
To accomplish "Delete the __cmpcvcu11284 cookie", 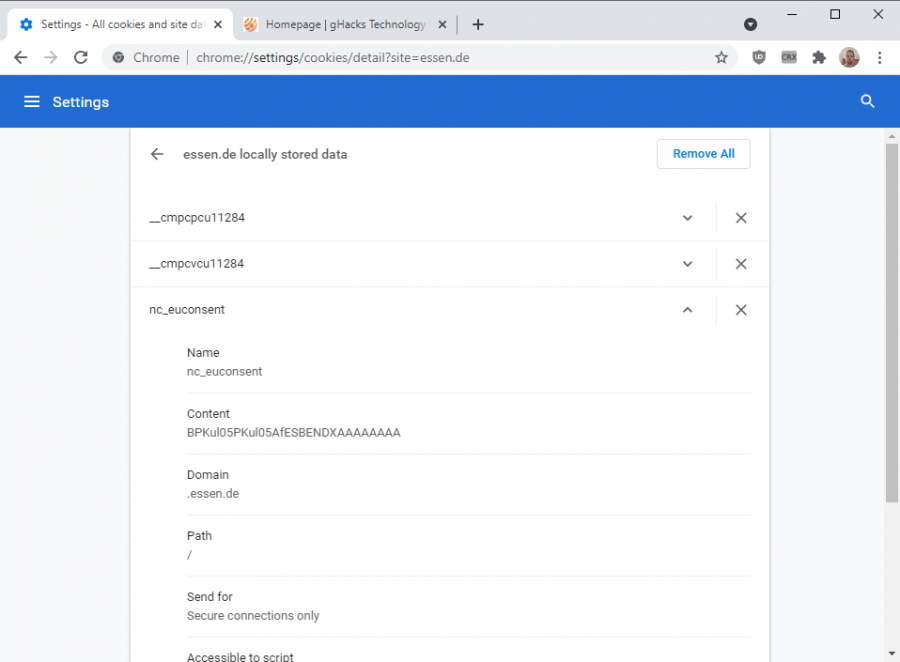I will coord(741,264).
